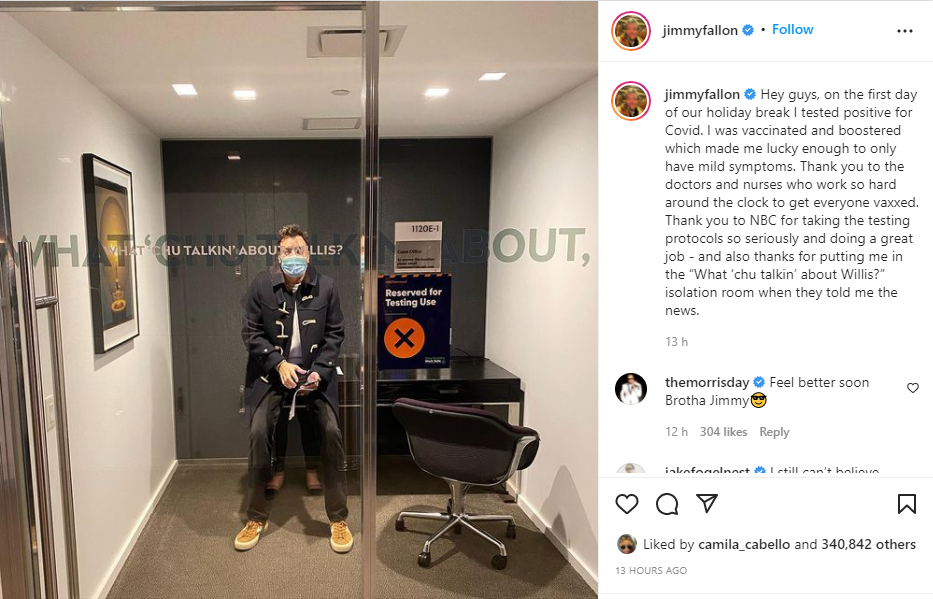Share the post using the paper plane icon
Viewport: 933px width, 599px height.
pos(707,503)
